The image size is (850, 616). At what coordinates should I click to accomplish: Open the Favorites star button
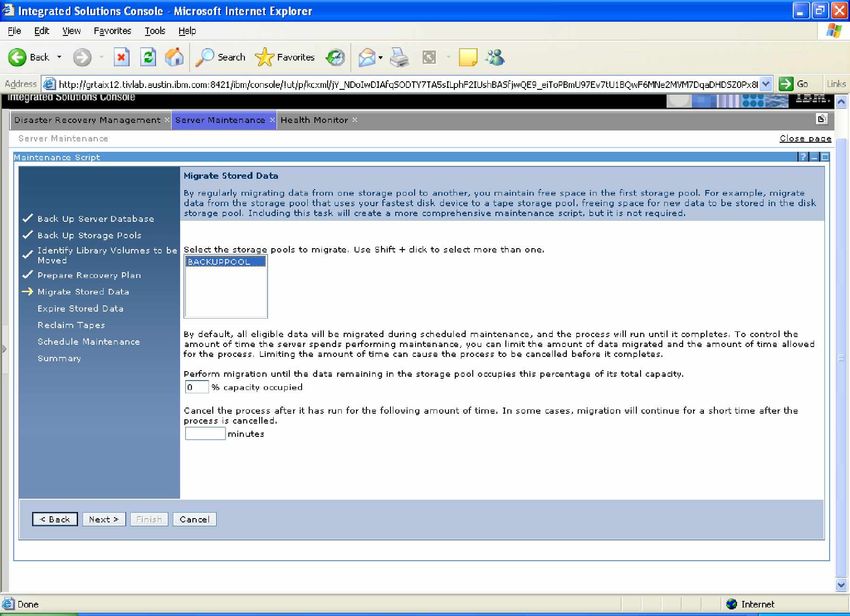pyautogui.click(x=285, y=57)
